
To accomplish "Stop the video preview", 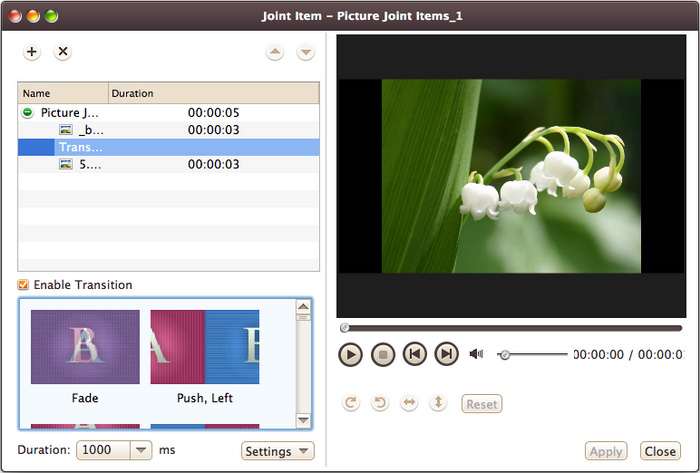I will pos(382,354).
